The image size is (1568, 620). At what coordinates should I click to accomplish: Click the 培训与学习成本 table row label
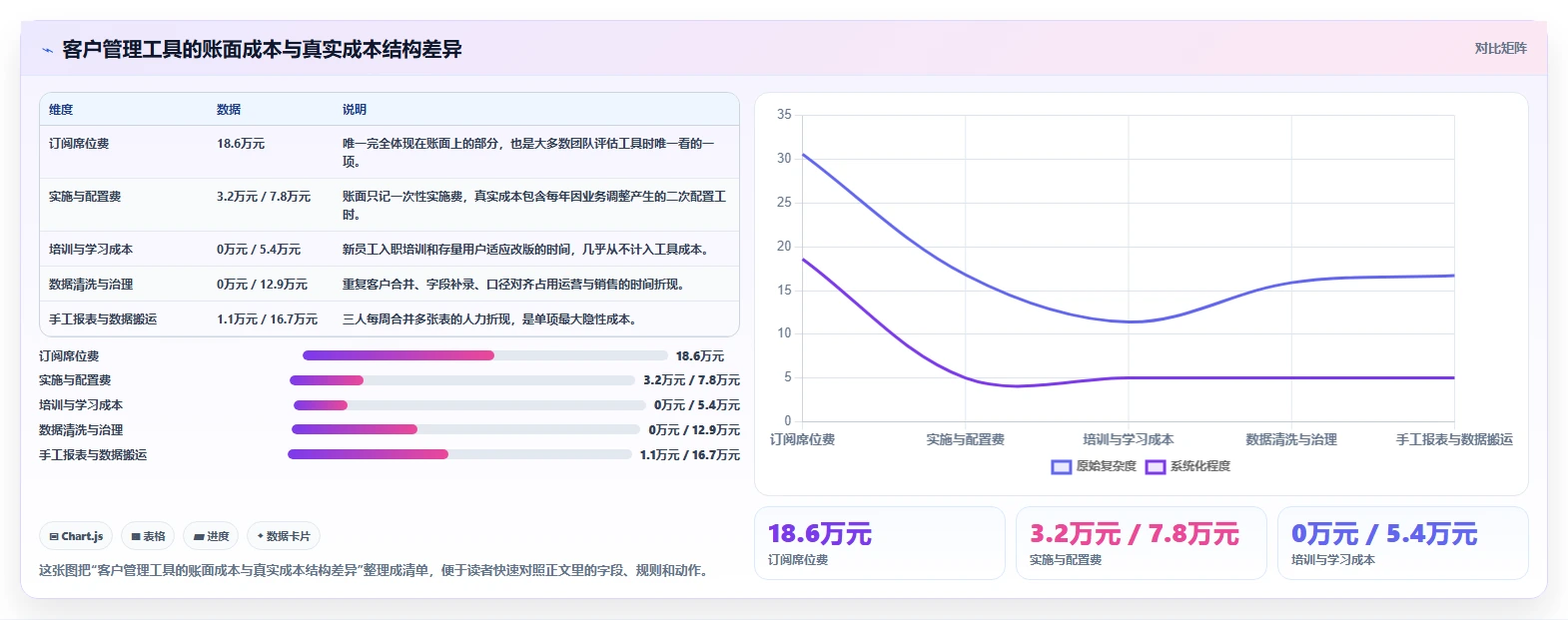(x=91, y=250)
